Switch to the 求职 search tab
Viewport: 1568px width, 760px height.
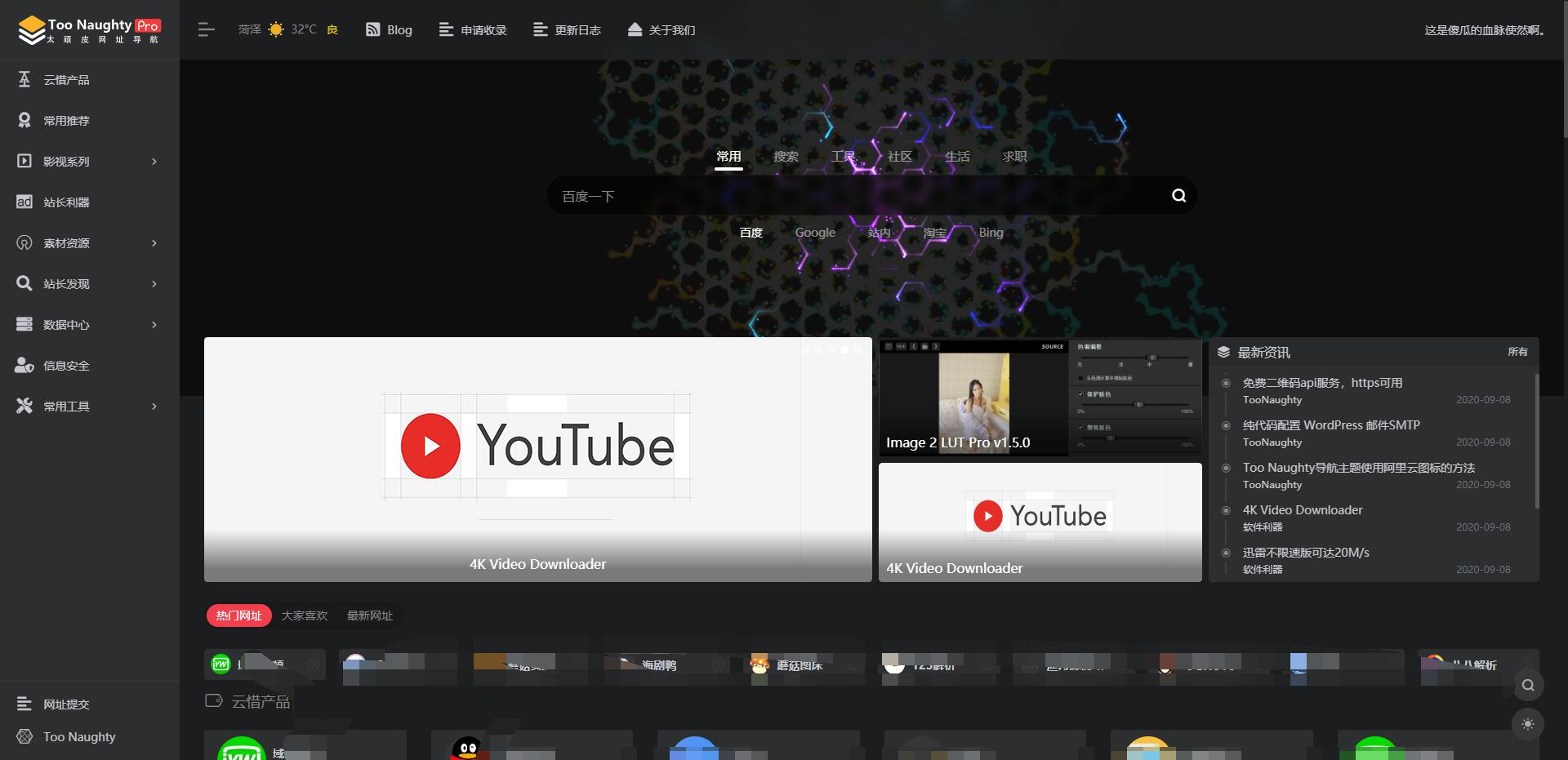pyautogui.click(x=1014, y=157)
